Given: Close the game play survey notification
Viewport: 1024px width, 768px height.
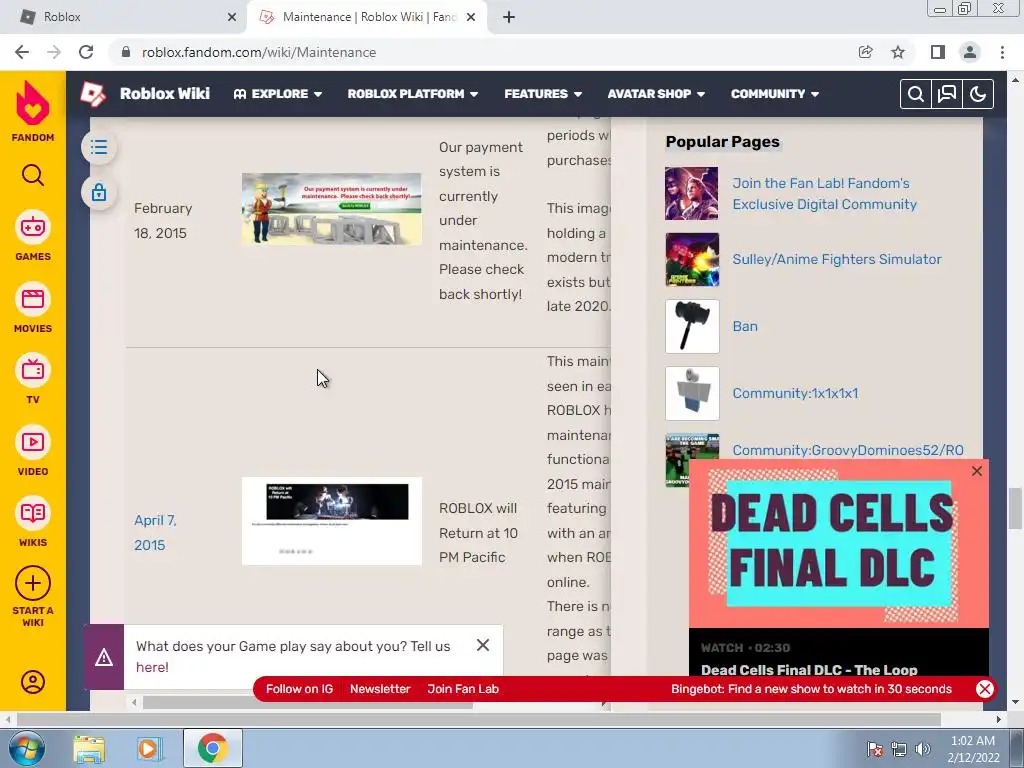Looking at the screenshot, I should pyautogui.click(x=483, y=645).
